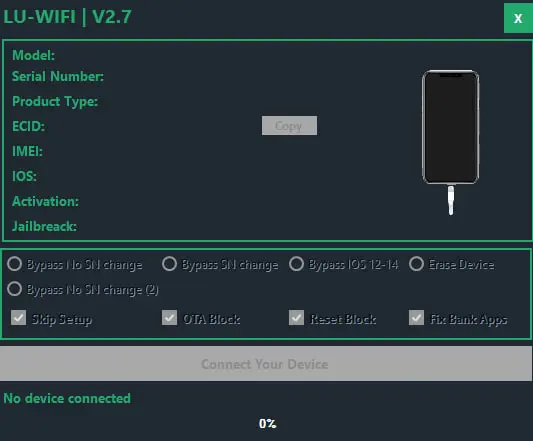Click the Connect Your Device button

tap(266, 363)
